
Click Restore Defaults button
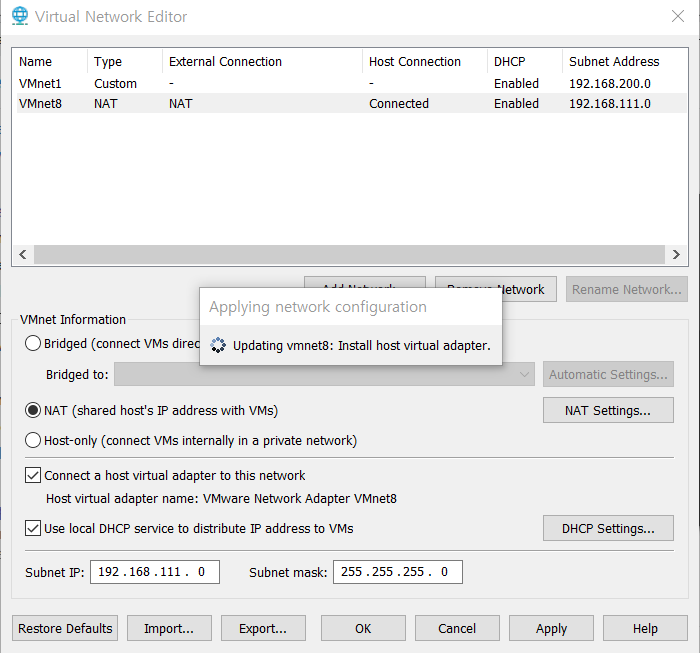click(65, 628)
